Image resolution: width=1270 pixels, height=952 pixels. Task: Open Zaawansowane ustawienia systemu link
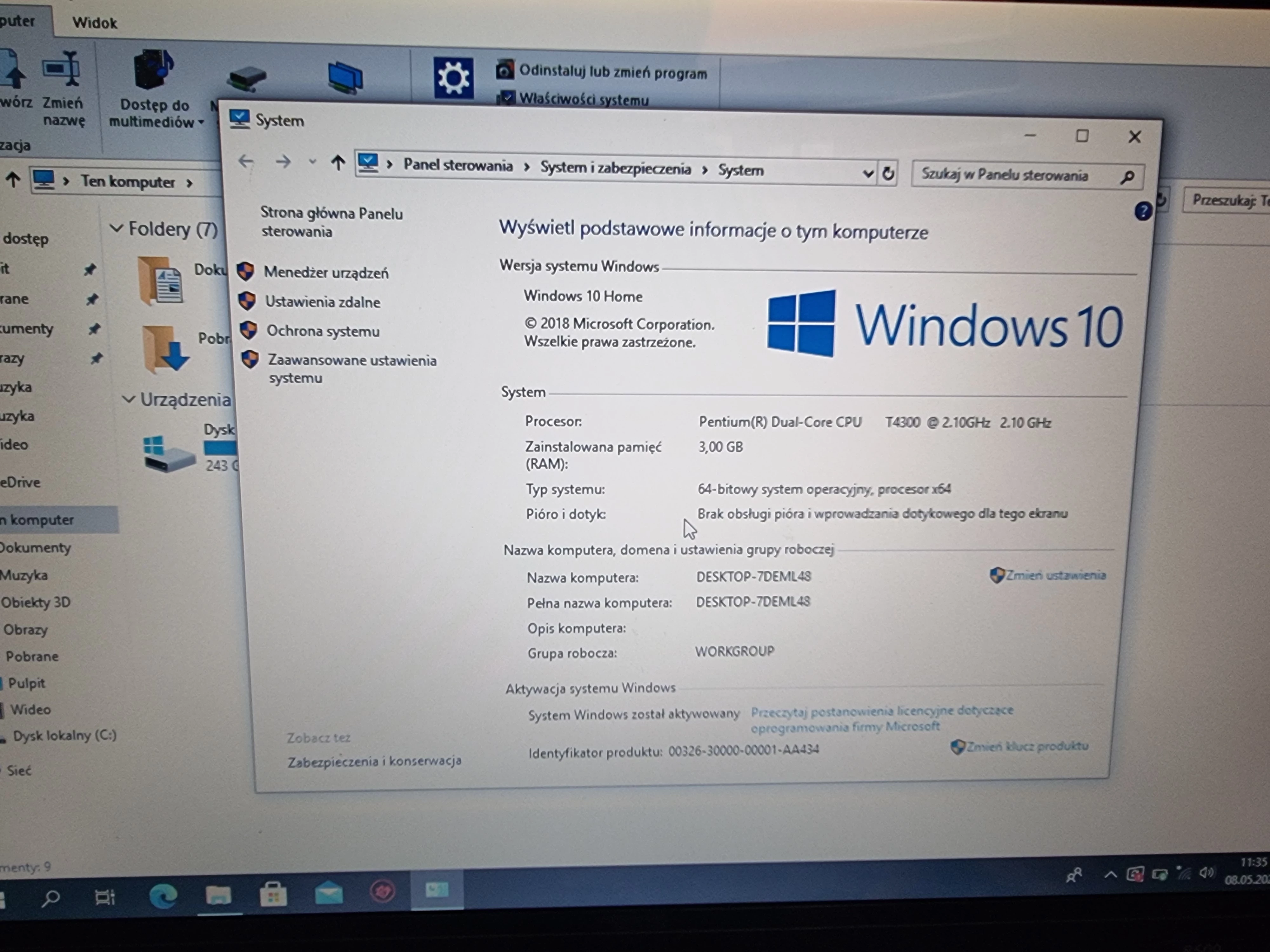click(x=352, y=368)
